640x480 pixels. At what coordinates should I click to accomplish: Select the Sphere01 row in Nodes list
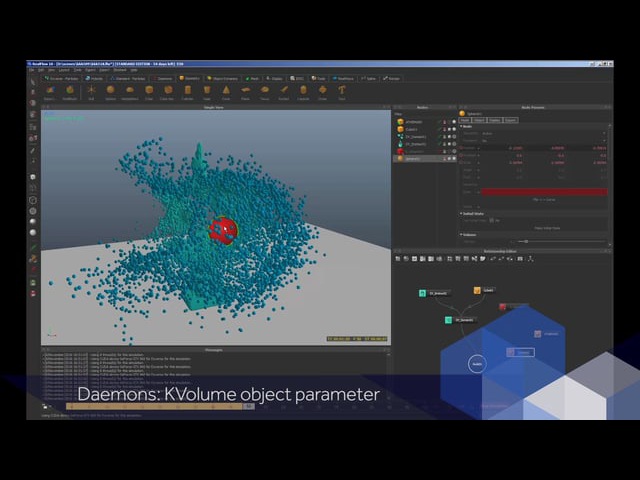click(424, 159)
